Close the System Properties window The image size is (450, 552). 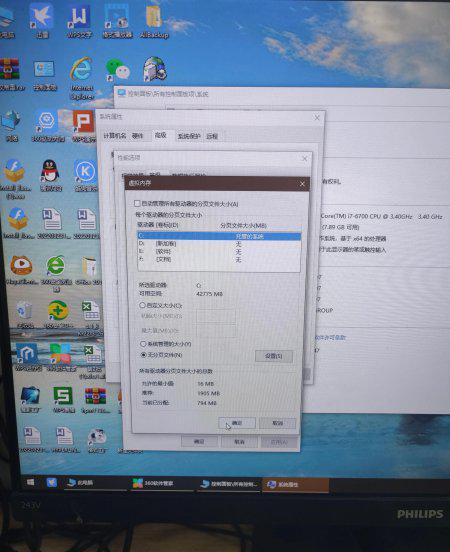(317, 118)
